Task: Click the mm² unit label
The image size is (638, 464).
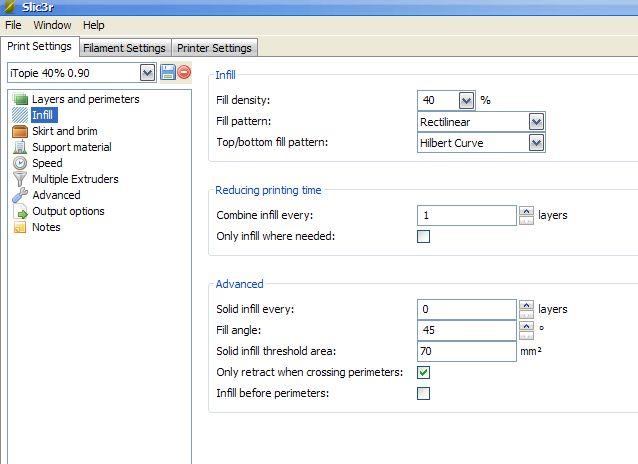Action: pos(531,351)
